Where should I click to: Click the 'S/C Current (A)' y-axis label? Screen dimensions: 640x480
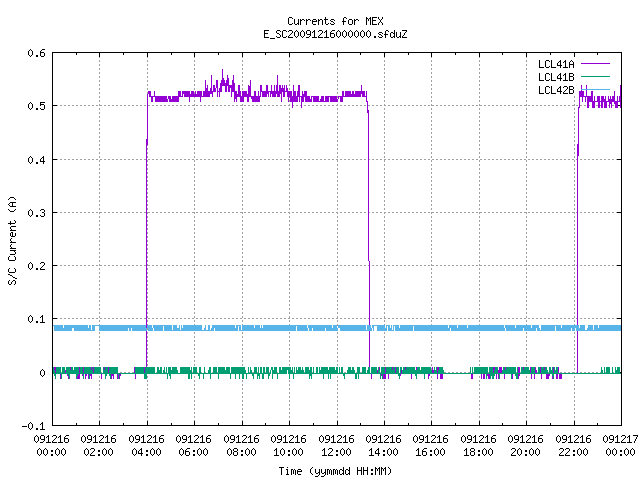point(12,241)
